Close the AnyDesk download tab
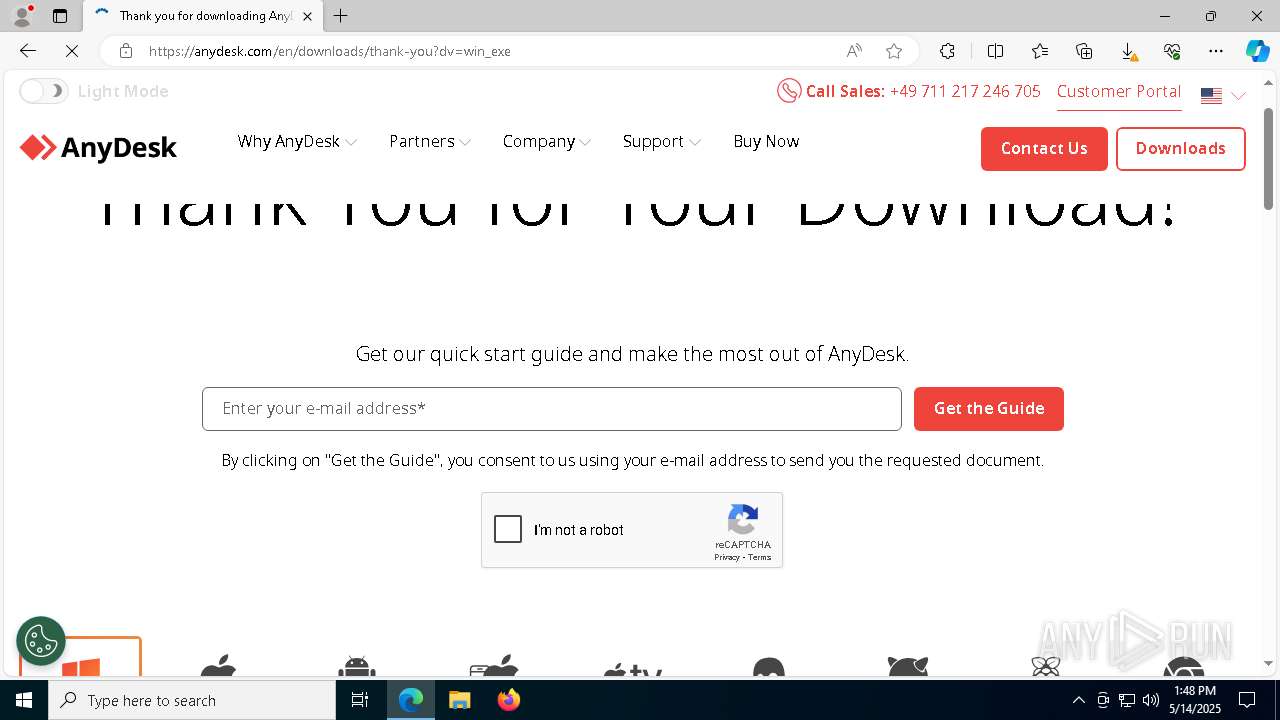 [x=307, y=16]
